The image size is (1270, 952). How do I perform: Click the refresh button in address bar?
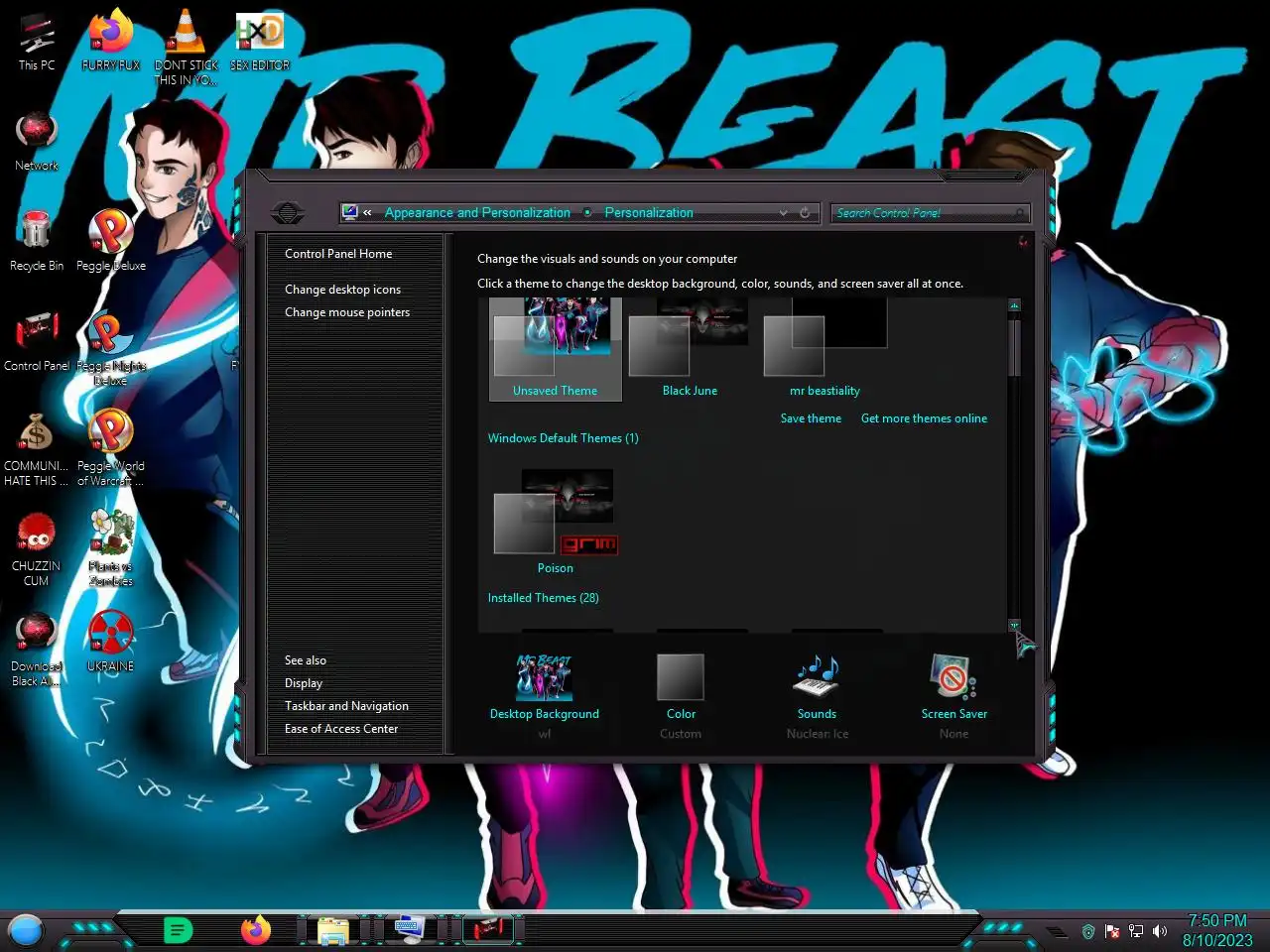point(805,212)
